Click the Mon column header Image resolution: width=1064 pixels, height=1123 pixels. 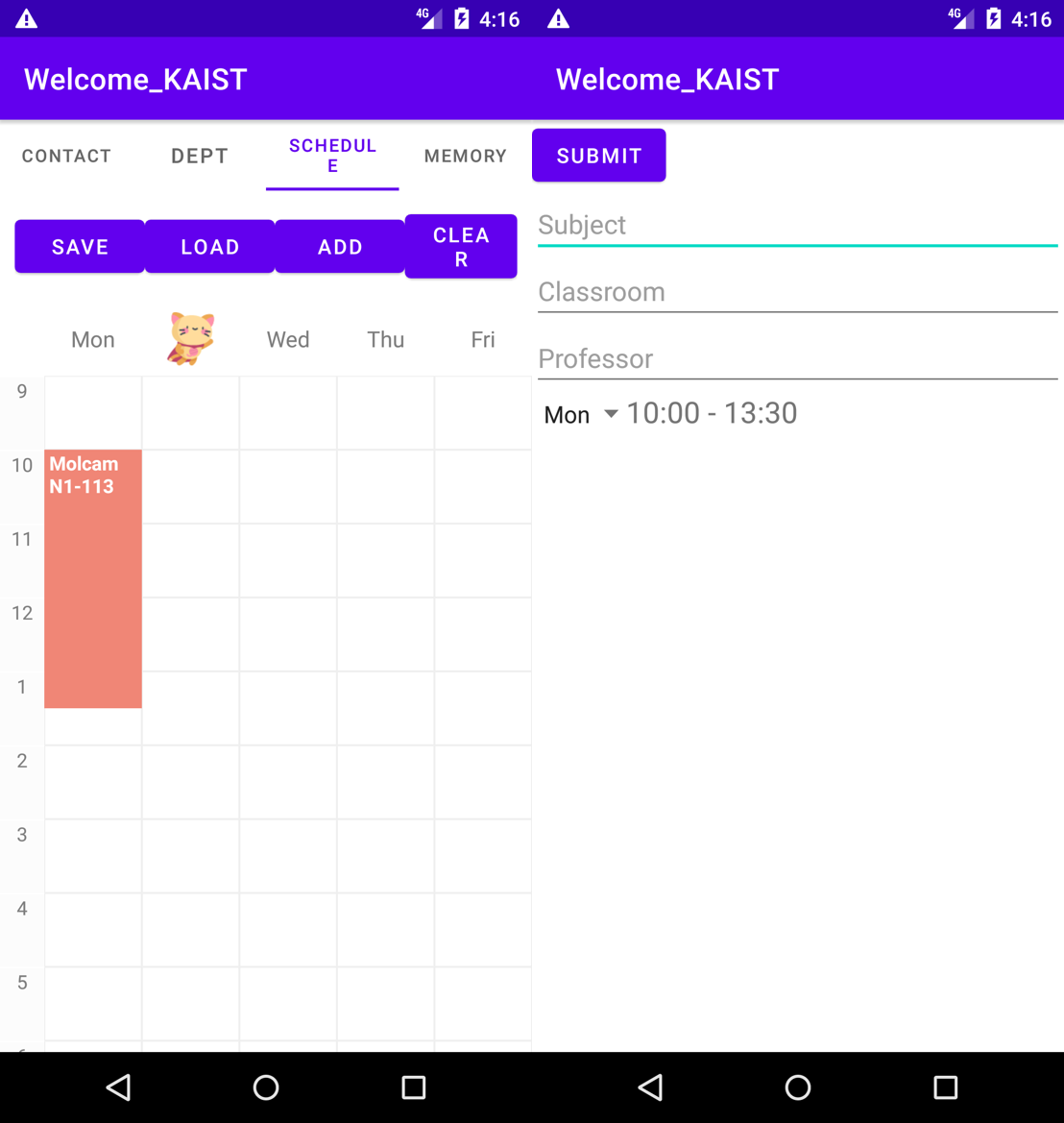(93, 339)
